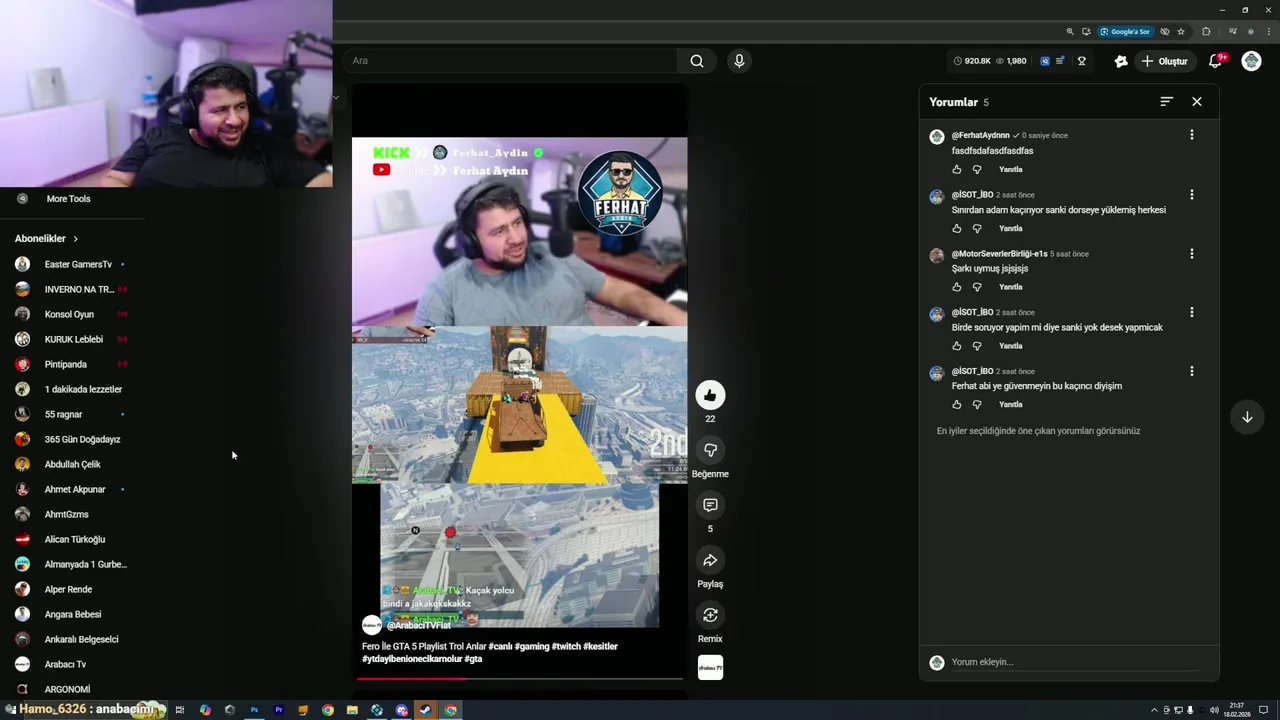Dislike the 'Şarkı uymuş jsjsjsjs' comment
Screen dimensions: 1280x720
point(977,287)
